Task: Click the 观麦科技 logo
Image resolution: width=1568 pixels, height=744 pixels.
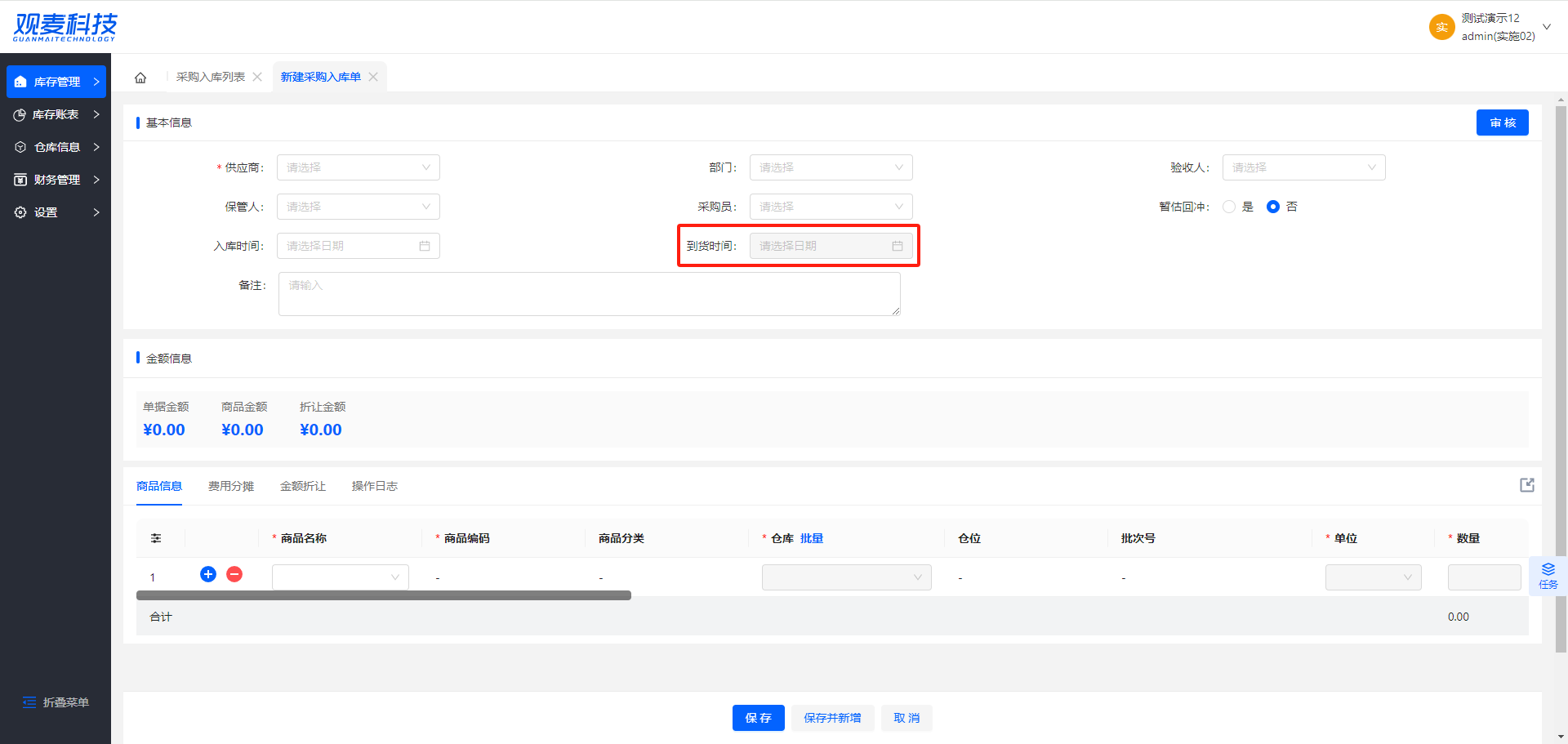Action: click(65, 27)
